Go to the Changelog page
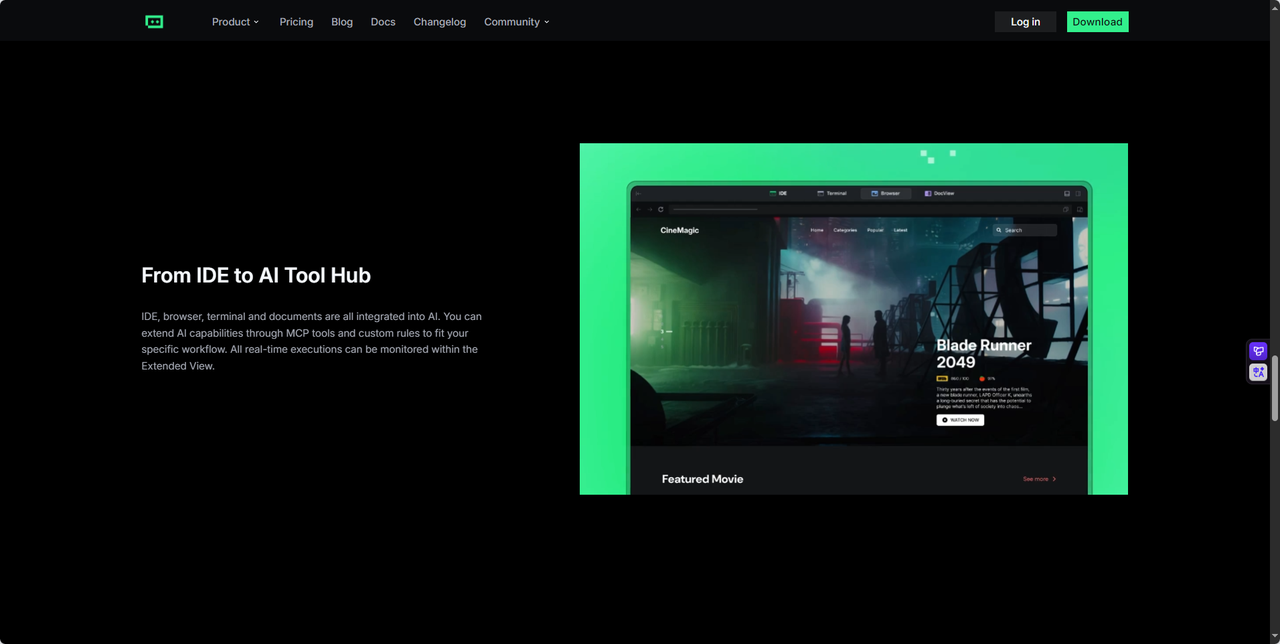Image resolution: width=1280 pixels, height=644 pixels. [439, 22]
